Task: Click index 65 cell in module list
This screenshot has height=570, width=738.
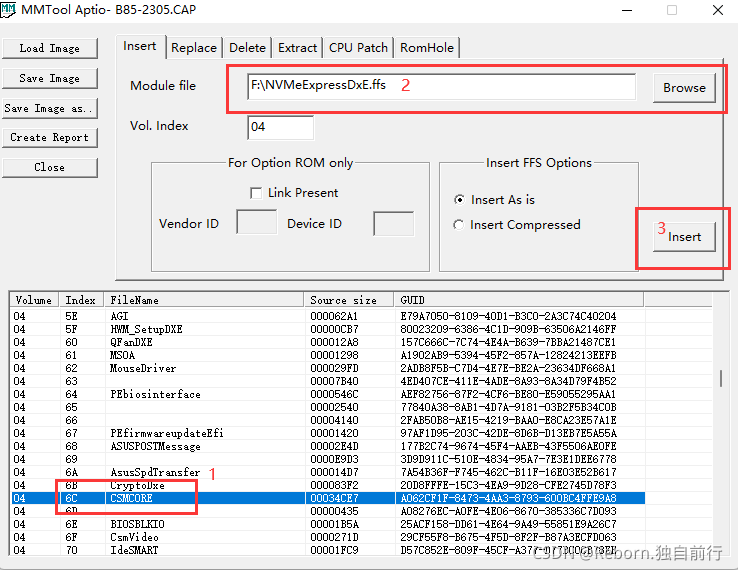Action: (72, 407)
